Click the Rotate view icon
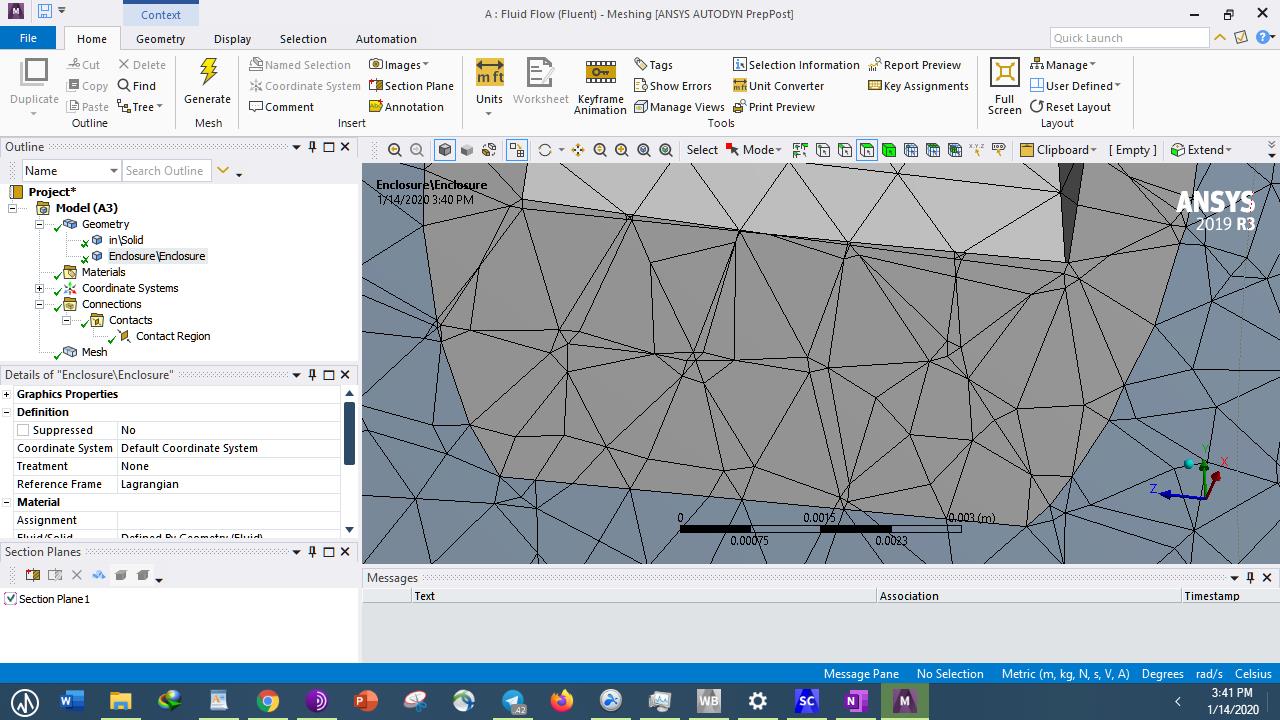 (x=544, y=150)
